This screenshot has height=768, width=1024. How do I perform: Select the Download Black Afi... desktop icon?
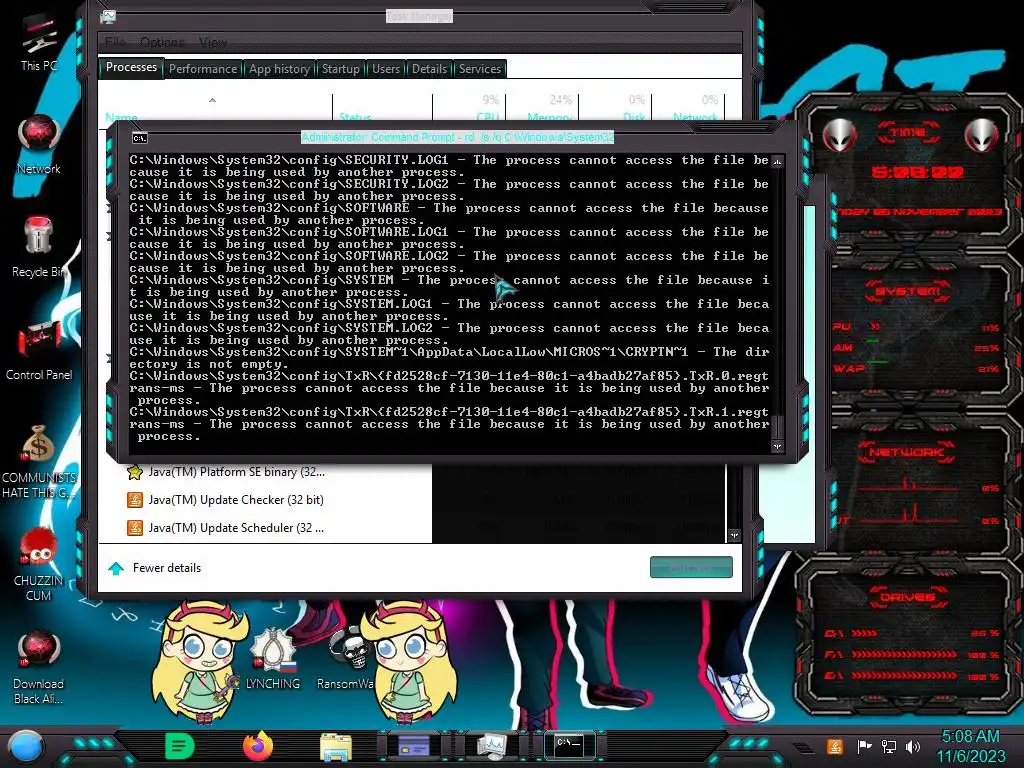(39, 666)
